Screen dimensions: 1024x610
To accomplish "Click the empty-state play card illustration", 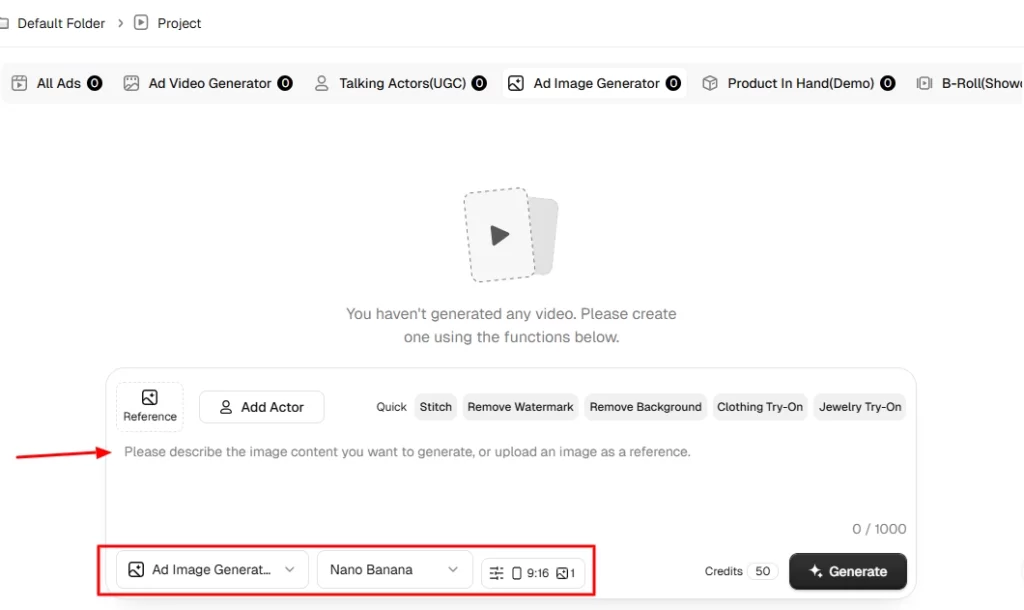I will pos(511,235).
